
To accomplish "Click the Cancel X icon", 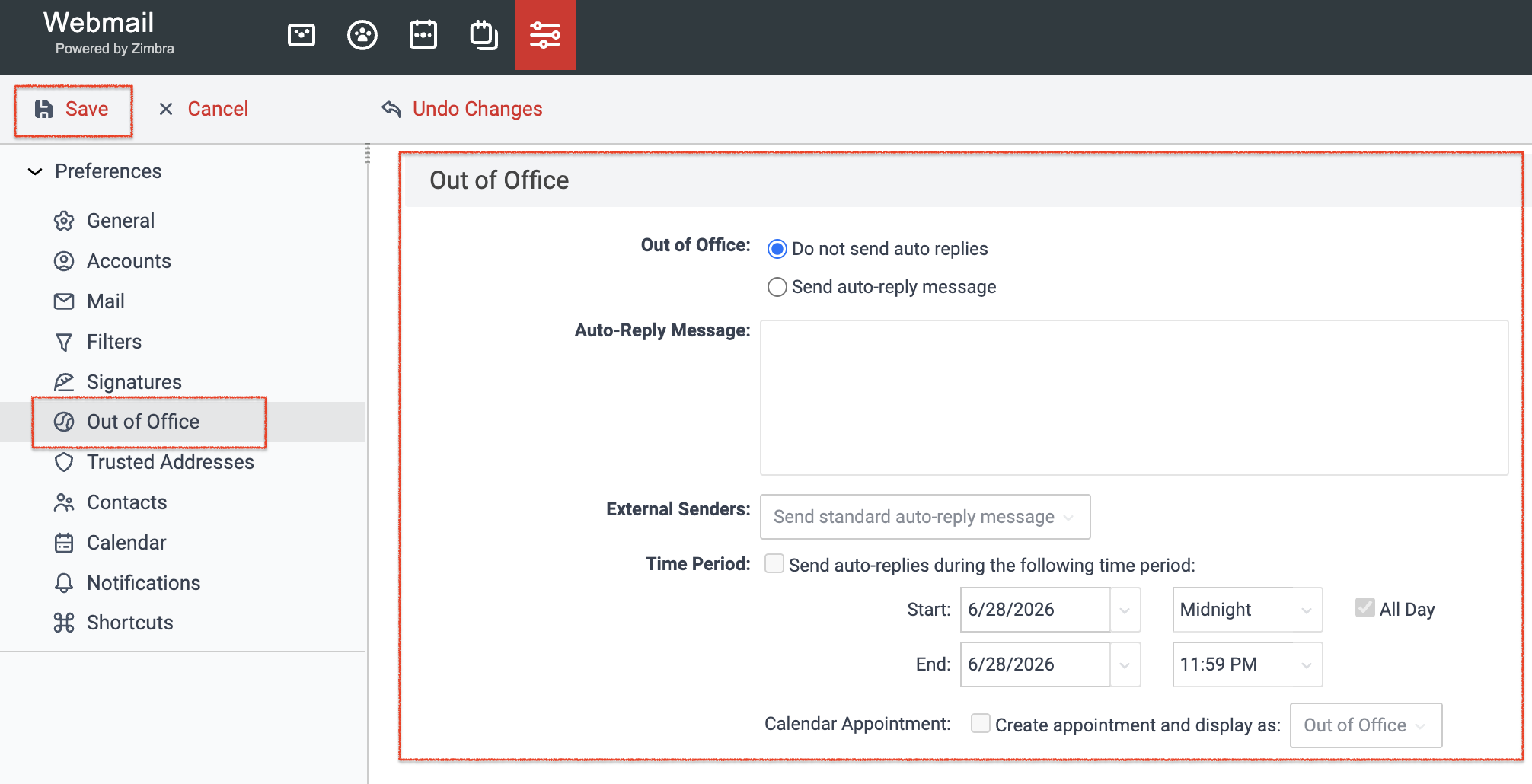I will tap(166, 109).
